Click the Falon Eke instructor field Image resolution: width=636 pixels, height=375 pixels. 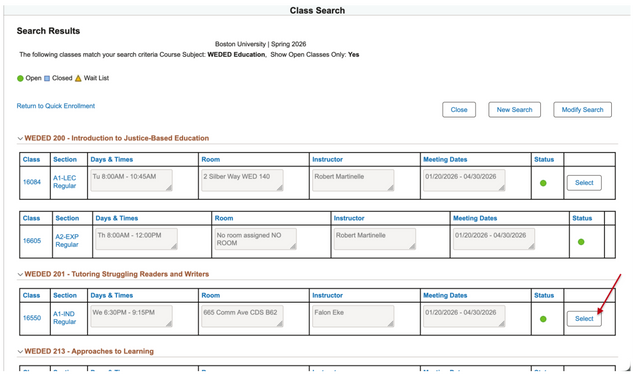[353, 316]
